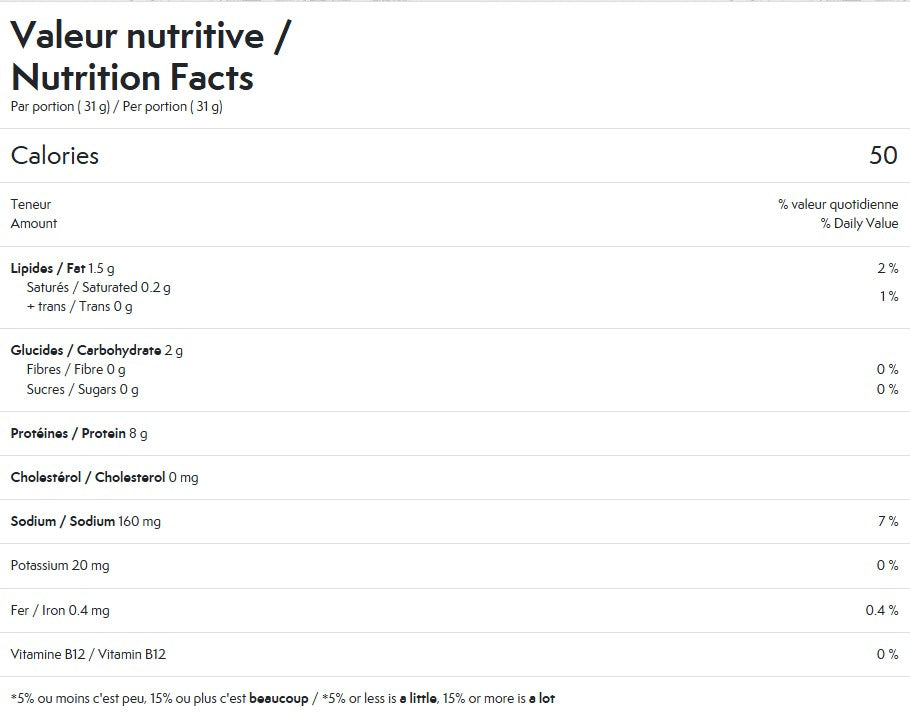Click the Vitamine B12 / Vitamin B12 row
This screenshot has height=720, width=910.
coord(88,654)
